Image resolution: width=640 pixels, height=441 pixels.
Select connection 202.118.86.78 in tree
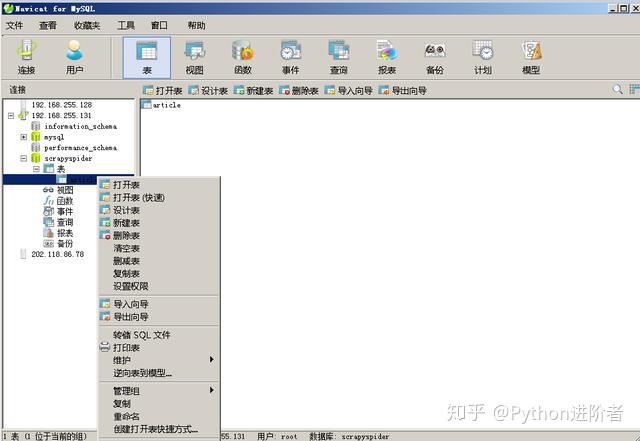click(x=58, y=254)
